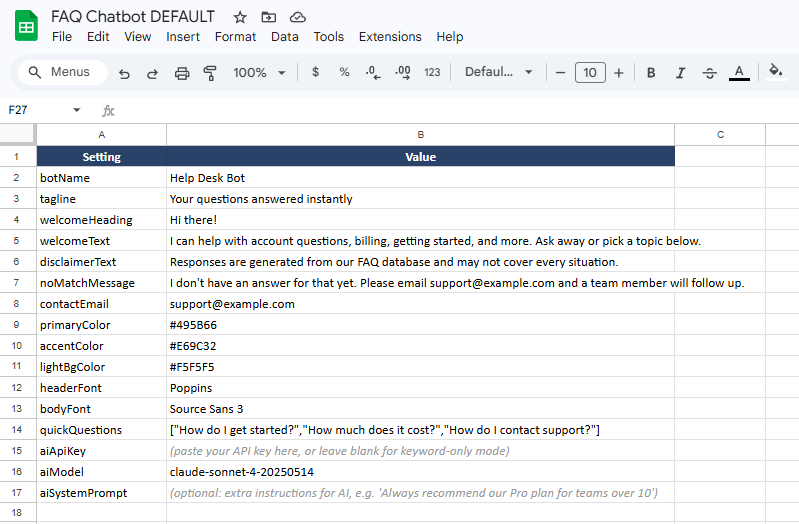Click the move to folder icon

268,17
